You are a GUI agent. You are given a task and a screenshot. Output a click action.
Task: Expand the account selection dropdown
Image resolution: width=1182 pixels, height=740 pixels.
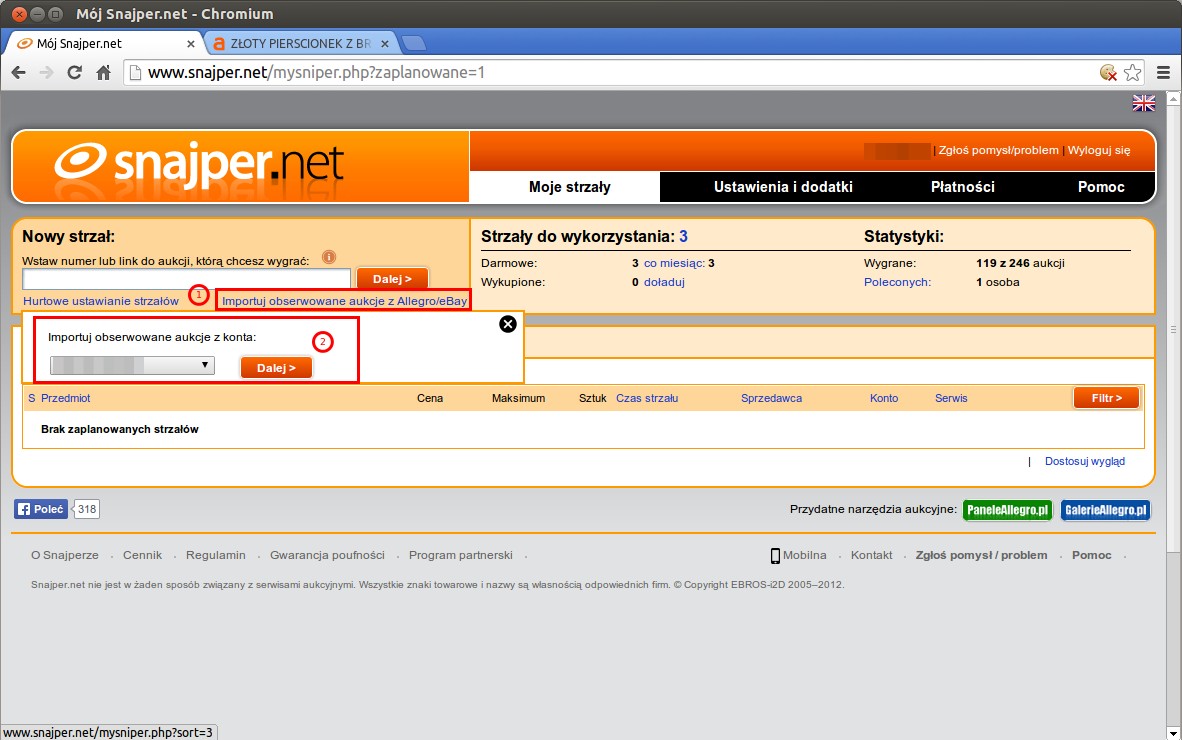pyautogui.click(x=132, y=365)
